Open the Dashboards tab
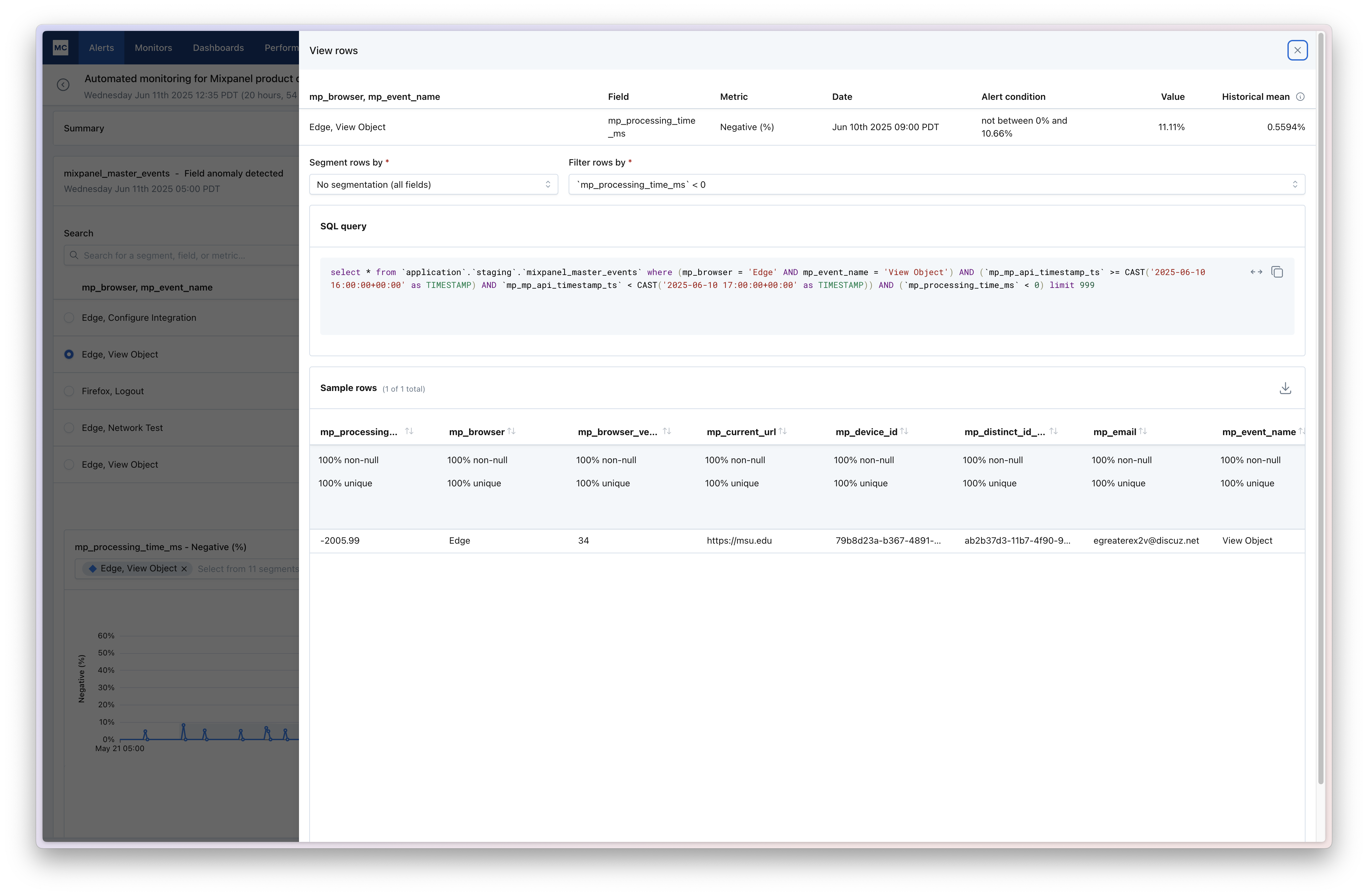 pyautogui.click(x=218, y=48)
